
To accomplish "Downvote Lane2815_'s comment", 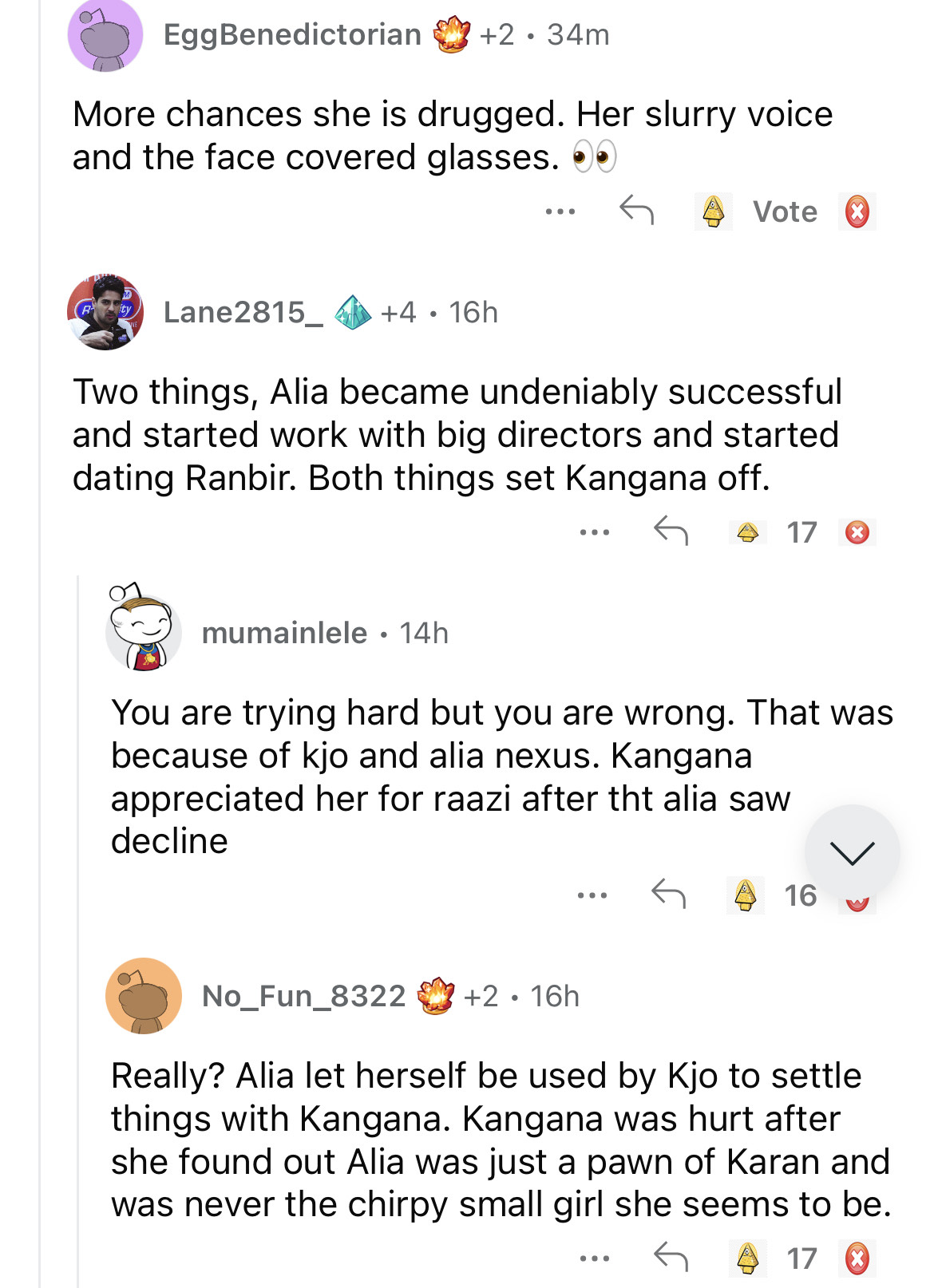I will [x=857, y=532].
